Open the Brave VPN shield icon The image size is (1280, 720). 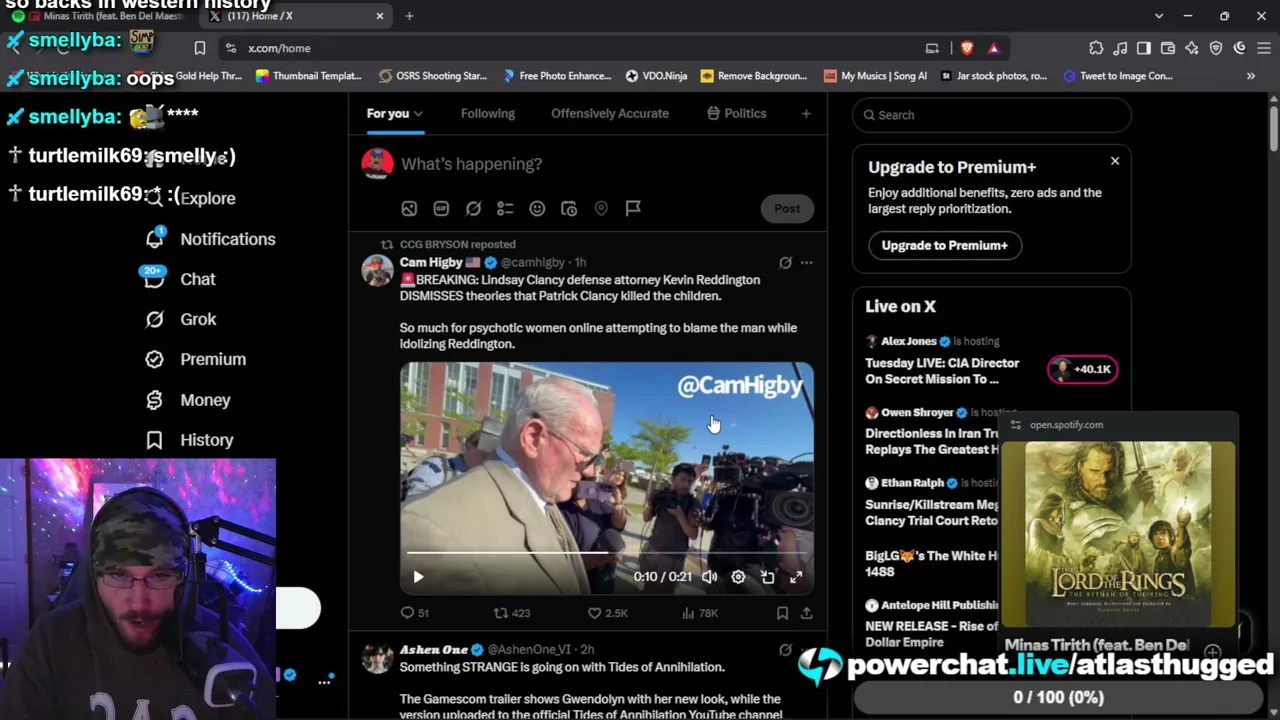1216,48
